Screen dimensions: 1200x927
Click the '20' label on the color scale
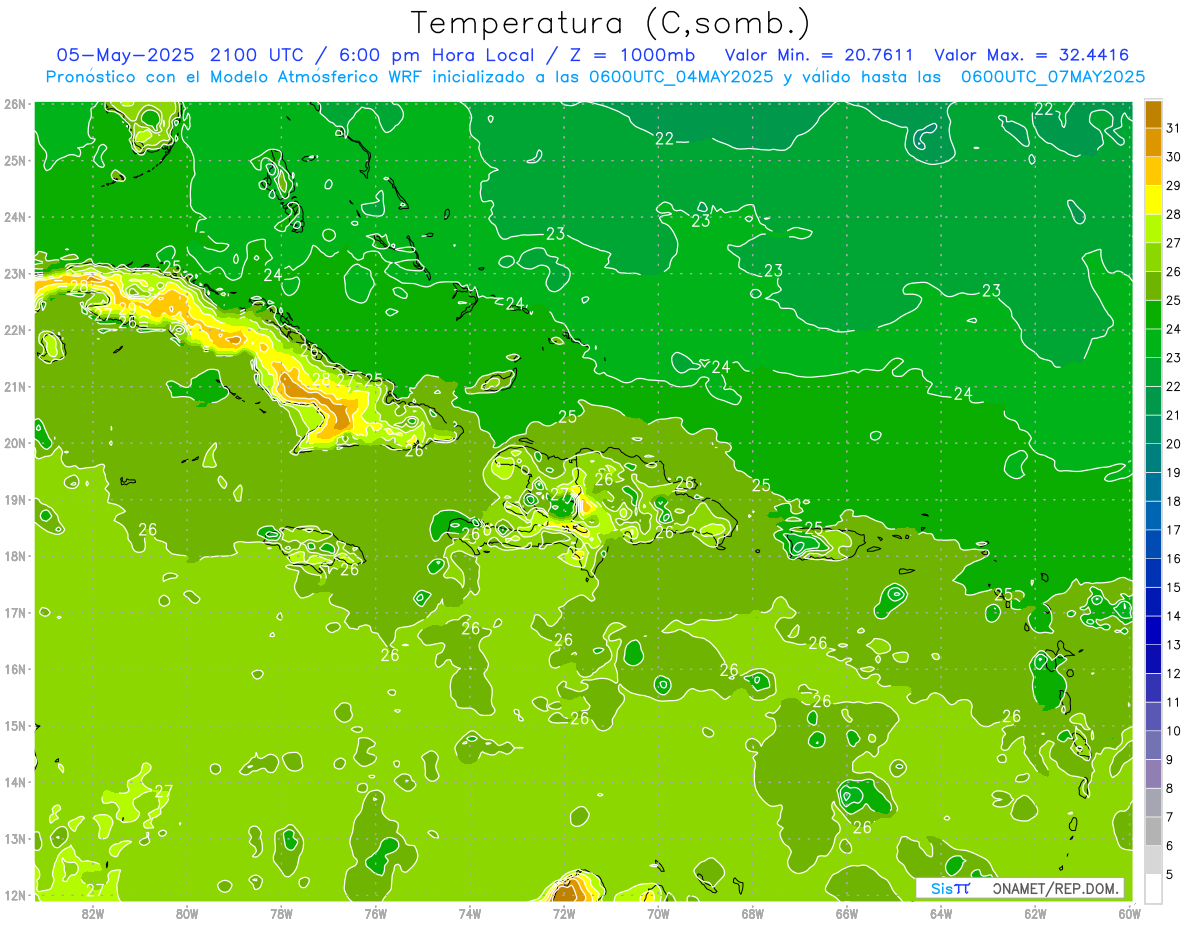1174,444
